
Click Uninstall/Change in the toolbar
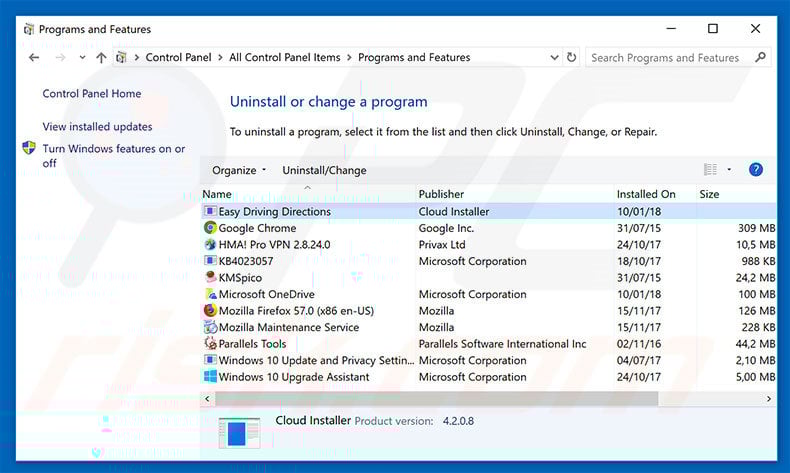coord(324,170)
